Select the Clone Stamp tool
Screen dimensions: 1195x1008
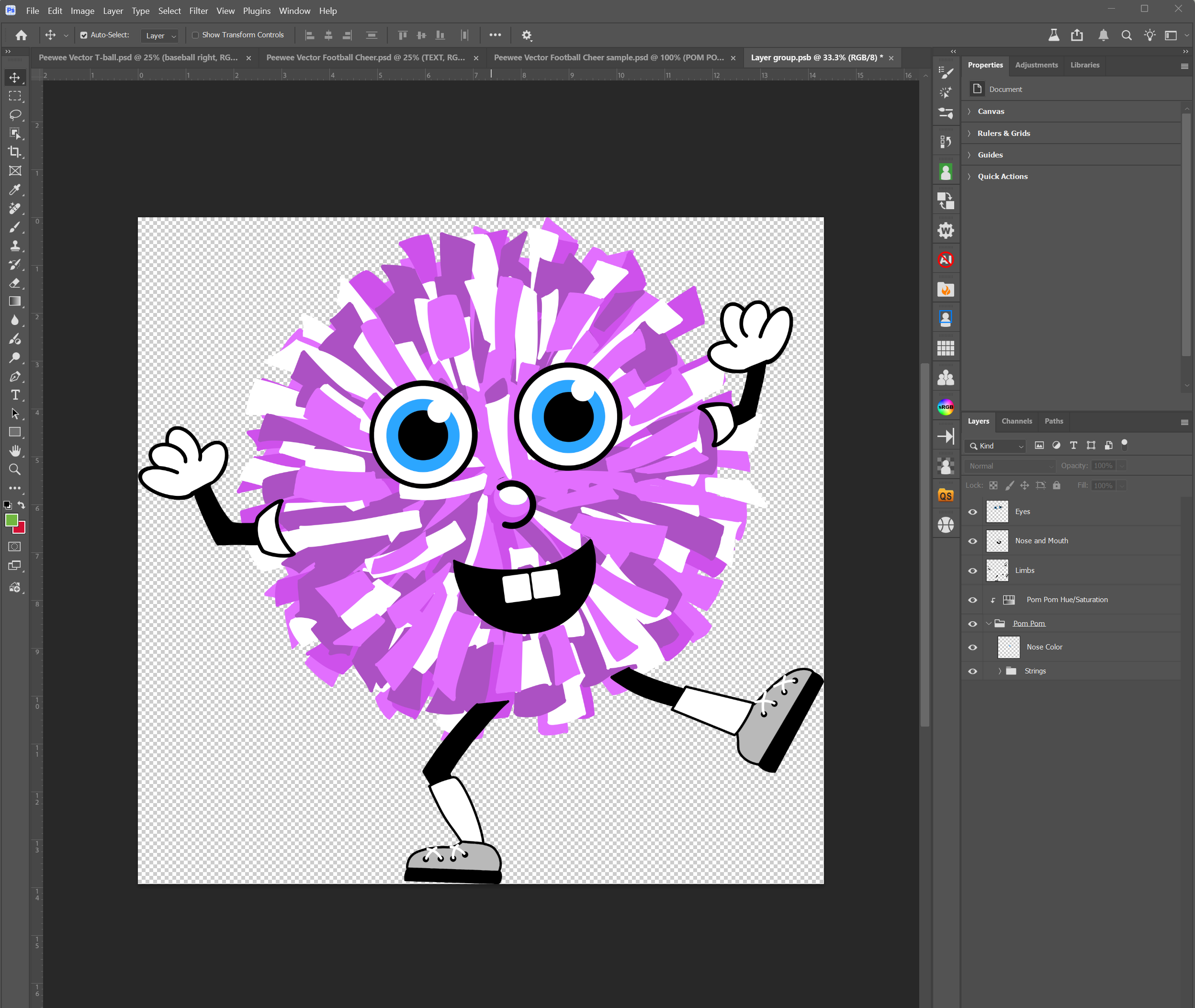[x=15, y=246]
